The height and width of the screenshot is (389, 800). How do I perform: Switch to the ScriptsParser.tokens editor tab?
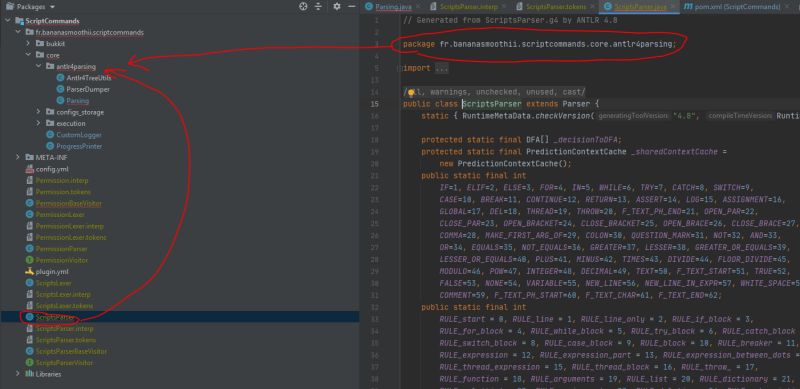pos(557,7)
